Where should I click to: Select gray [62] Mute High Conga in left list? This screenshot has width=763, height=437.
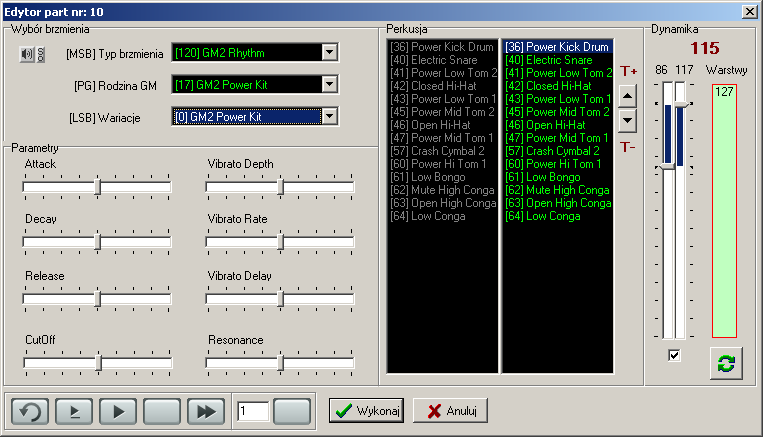pos(442,190)
